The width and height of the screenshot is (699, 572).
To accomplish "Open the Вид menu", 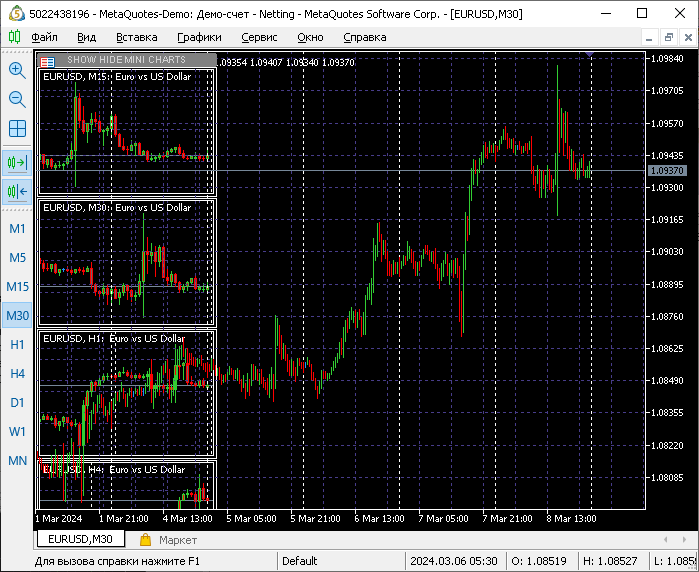I will click(x=86, y=37).
